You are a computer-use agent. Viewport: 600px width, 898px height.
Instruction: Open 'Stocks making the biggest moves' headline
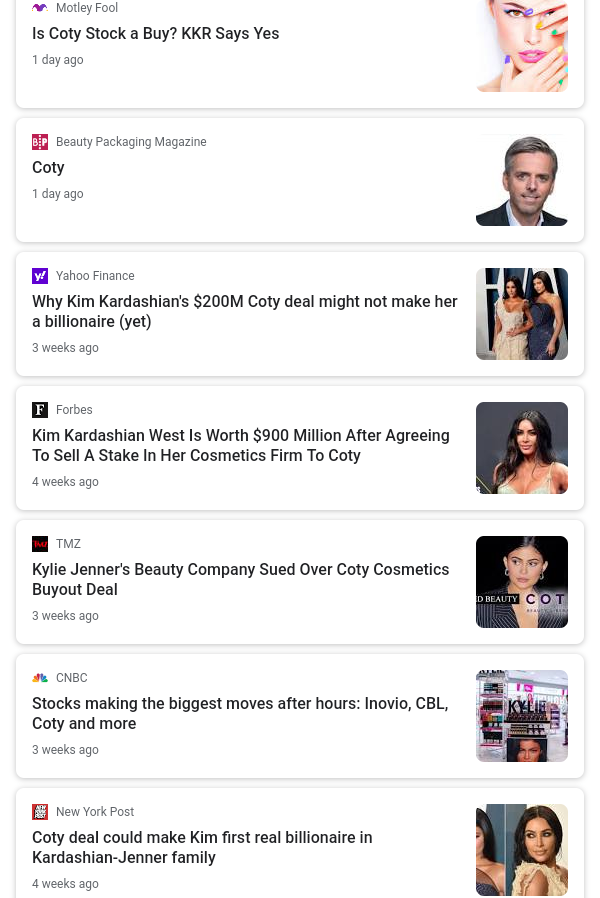tap(240, 713)
